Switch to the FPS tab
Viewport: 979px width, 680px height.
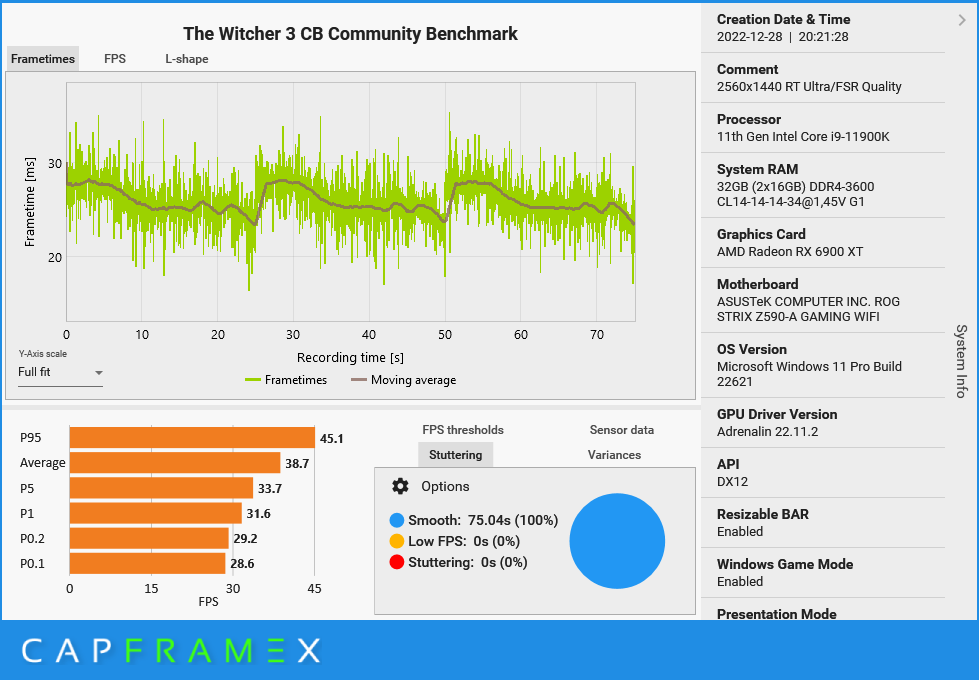point(114,59)
